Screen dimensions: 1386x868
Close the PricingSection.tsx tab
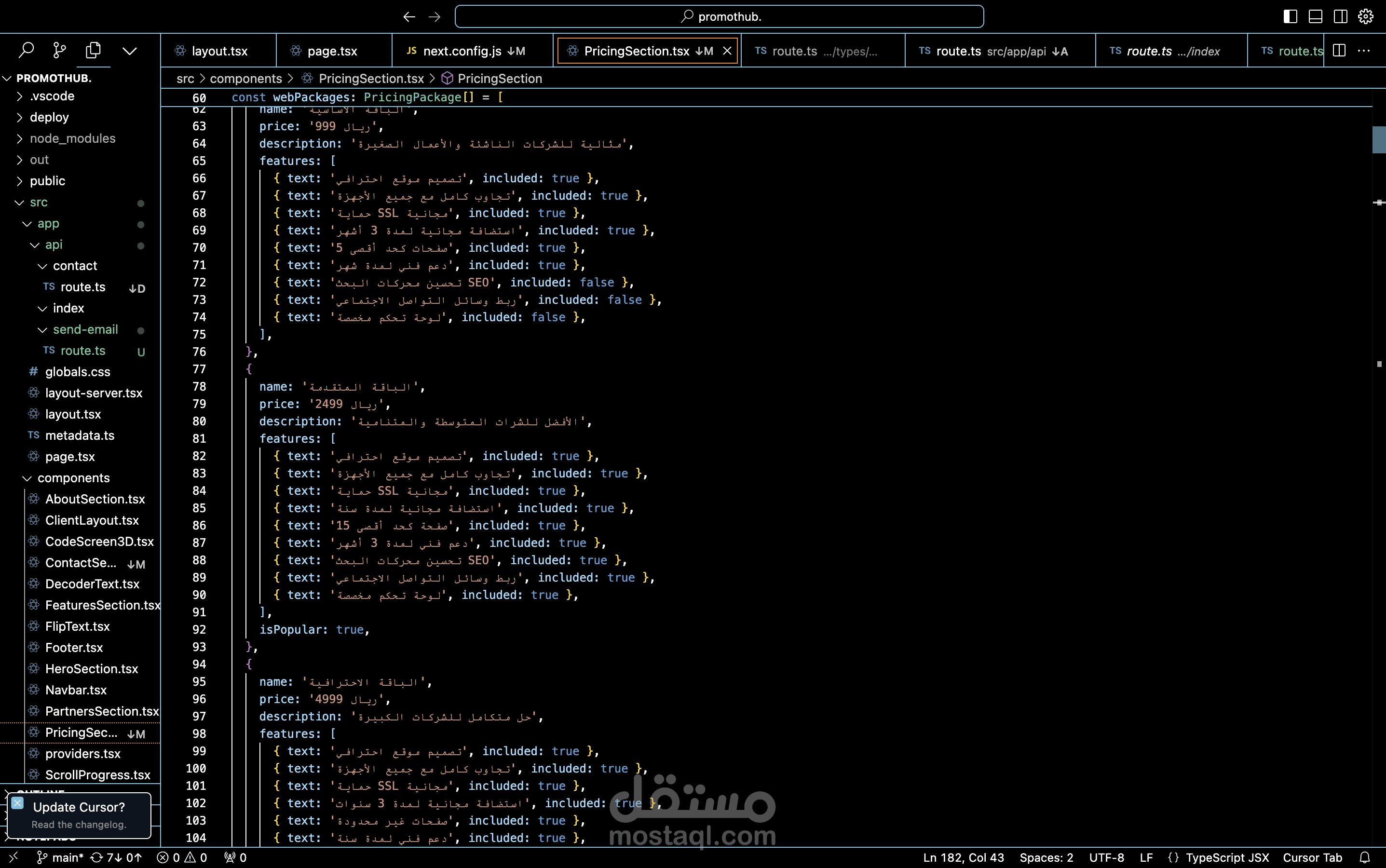[x=727, y=51]
